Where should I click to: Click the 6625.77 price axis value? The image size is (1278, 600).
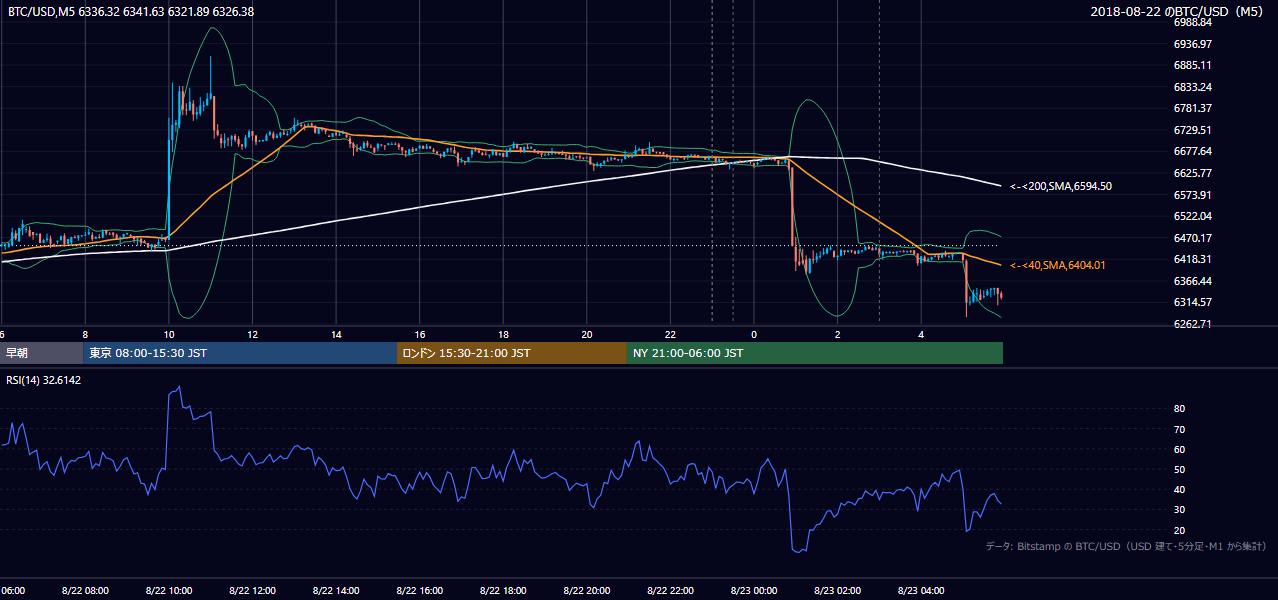click(1192, 173)
